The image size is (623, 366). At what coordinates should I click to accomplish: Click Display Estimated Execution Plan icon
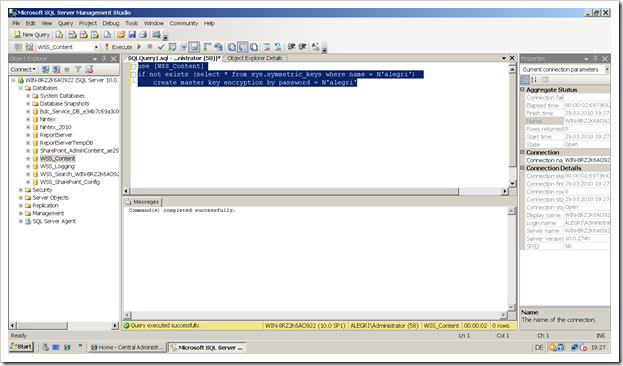coord(172,47)
